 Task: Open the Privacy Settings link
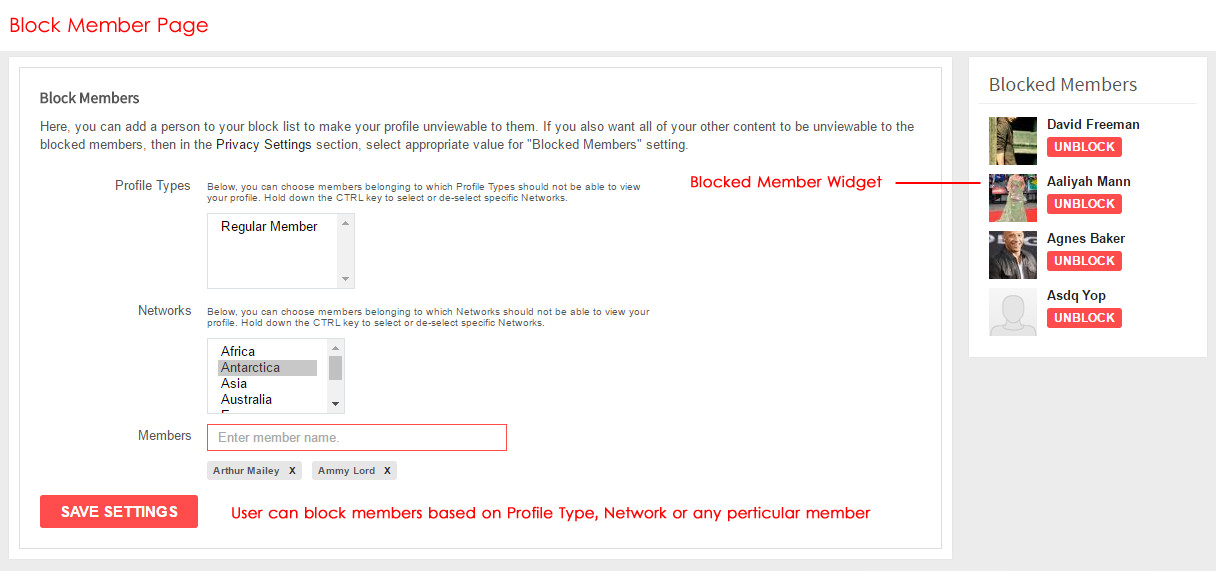264,145
